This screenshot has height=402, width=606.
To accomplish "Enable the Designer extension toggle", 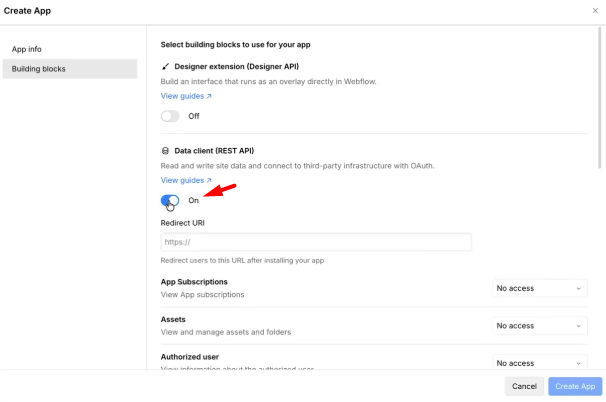I will [x=170, y=116].
